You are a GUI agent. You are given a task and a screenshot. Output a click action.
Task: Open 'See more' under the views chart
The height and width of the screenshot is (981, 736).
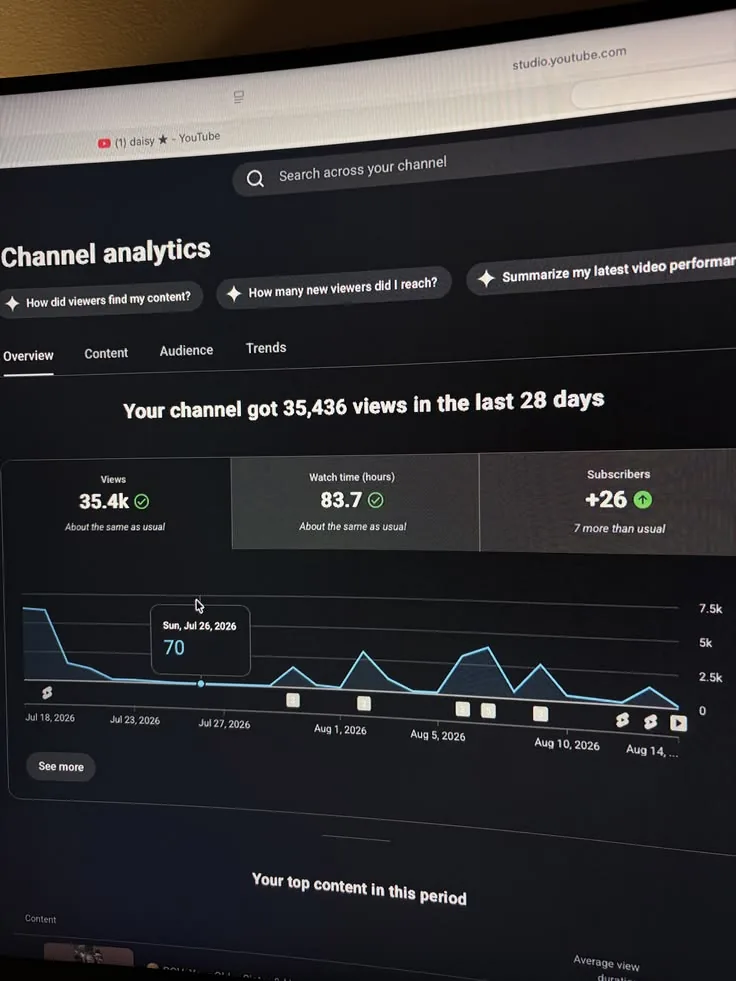point(61,766)
